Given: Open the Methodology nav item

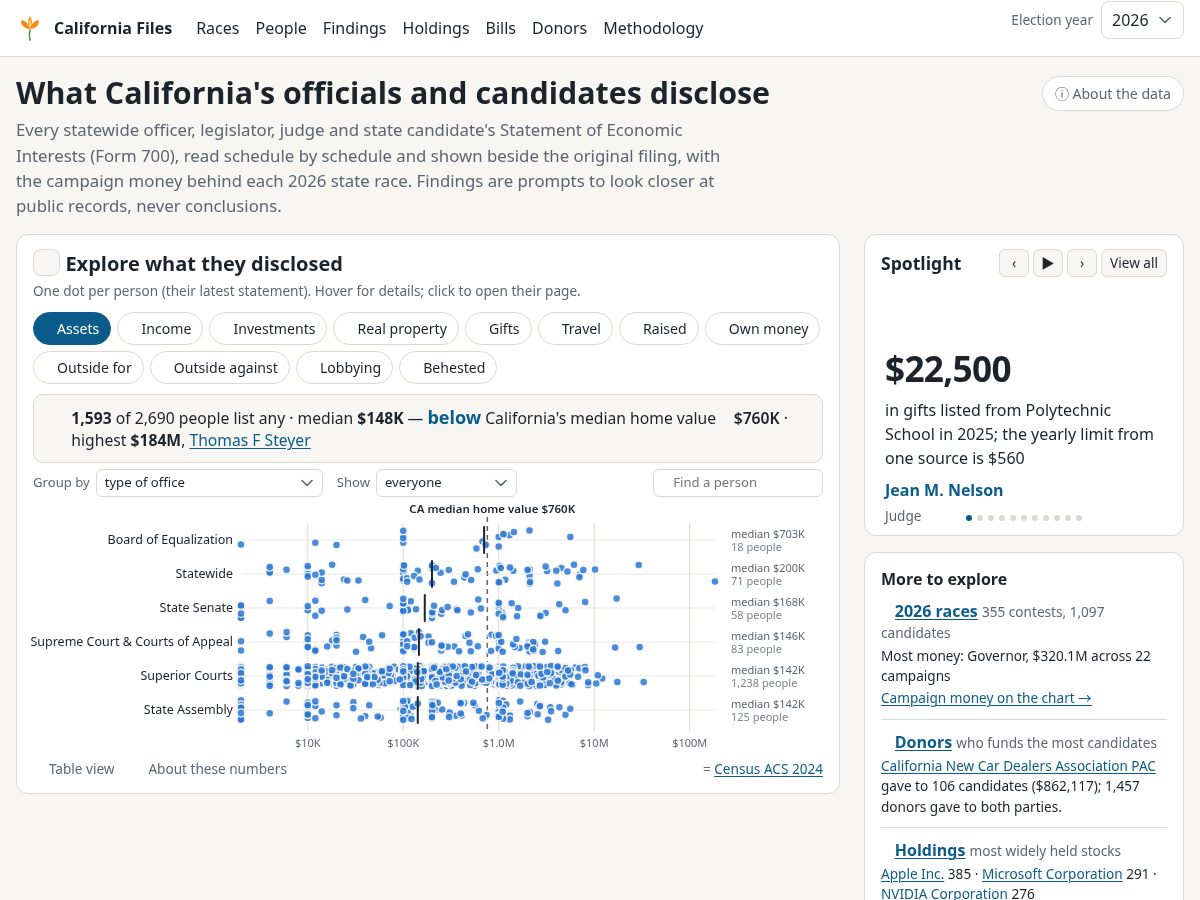Looking at the screenshot, I should [653, 28].
